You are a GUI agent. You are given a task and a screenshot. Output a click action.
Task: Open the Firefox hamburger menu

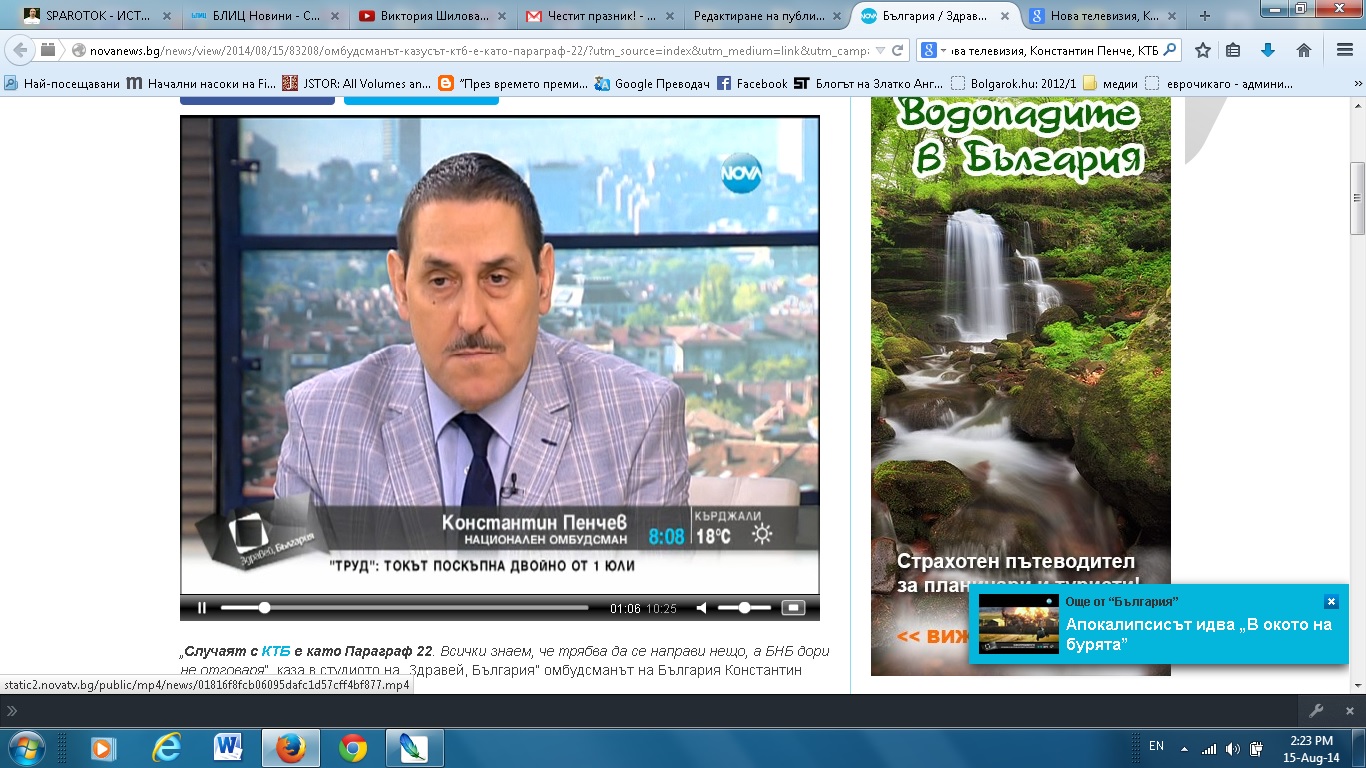pos(1345,50)
